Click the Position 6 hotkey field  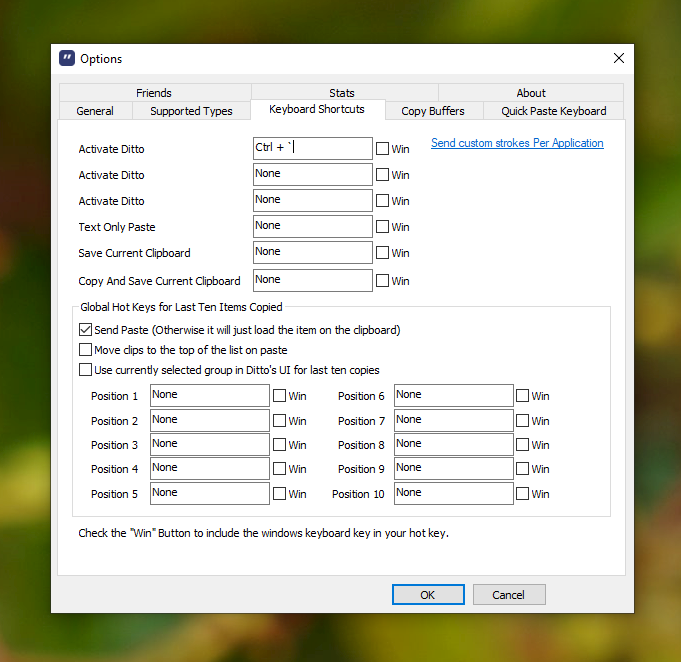pyautogui.click(x=454, y=395)
